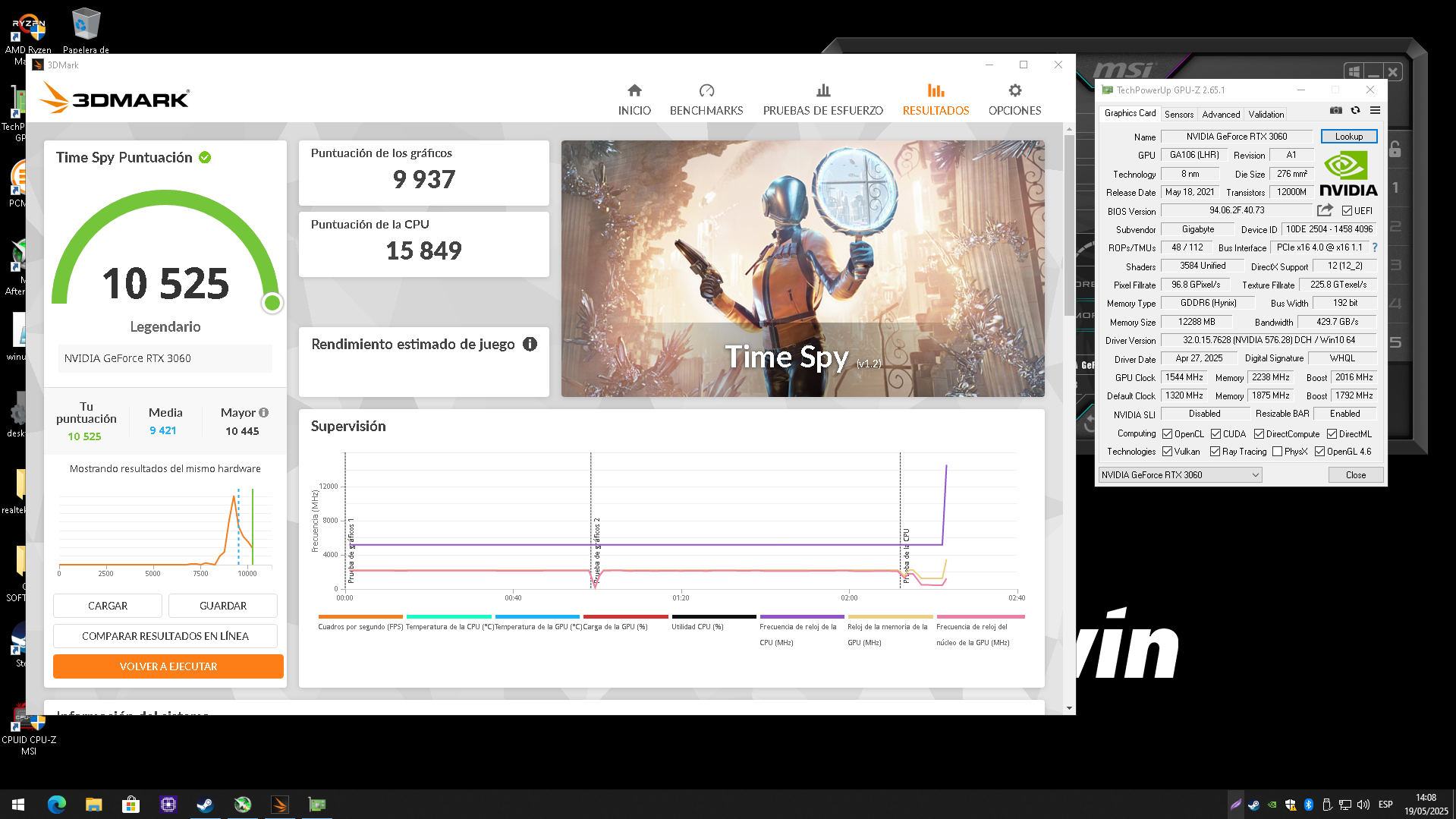Viewport: 1456px width, 819px height.
Task: Click the Time Spy preview image
Action: [x=803, y=269]
